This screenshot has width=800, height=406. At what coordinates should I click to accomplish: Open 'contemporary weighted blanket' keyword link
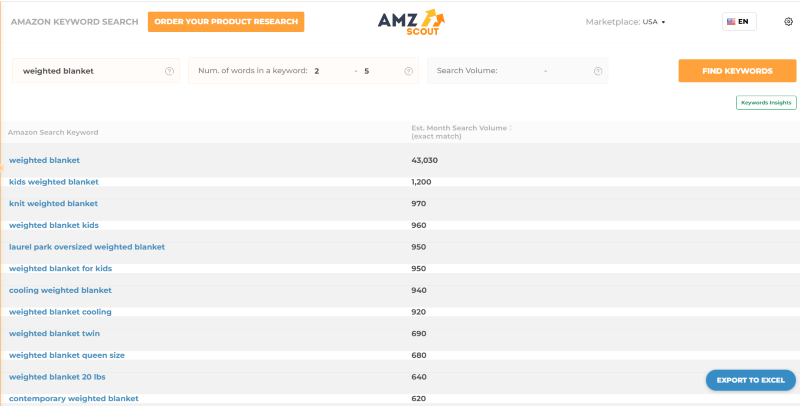(x=73, y=399)
